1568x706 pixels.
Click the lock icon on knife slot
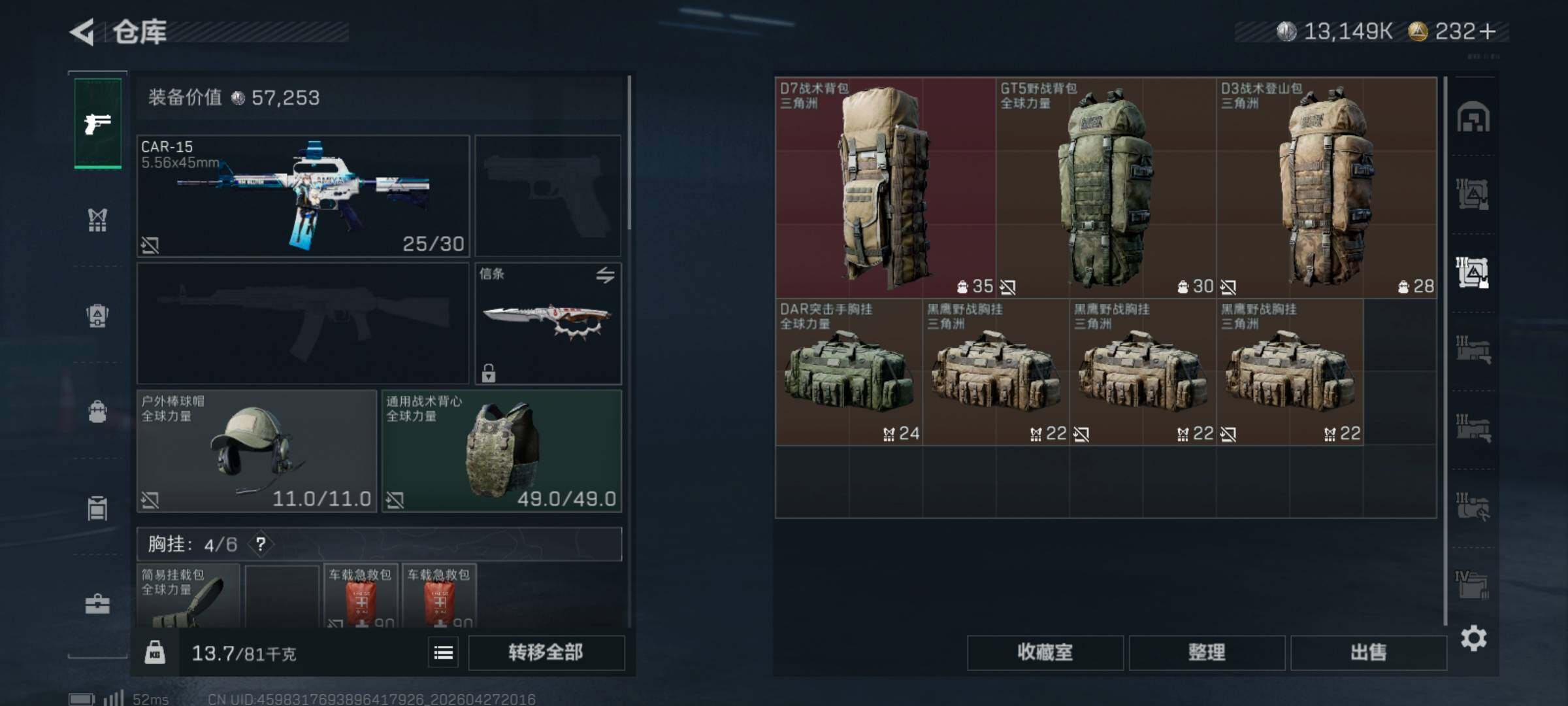[x=489, y=373]
